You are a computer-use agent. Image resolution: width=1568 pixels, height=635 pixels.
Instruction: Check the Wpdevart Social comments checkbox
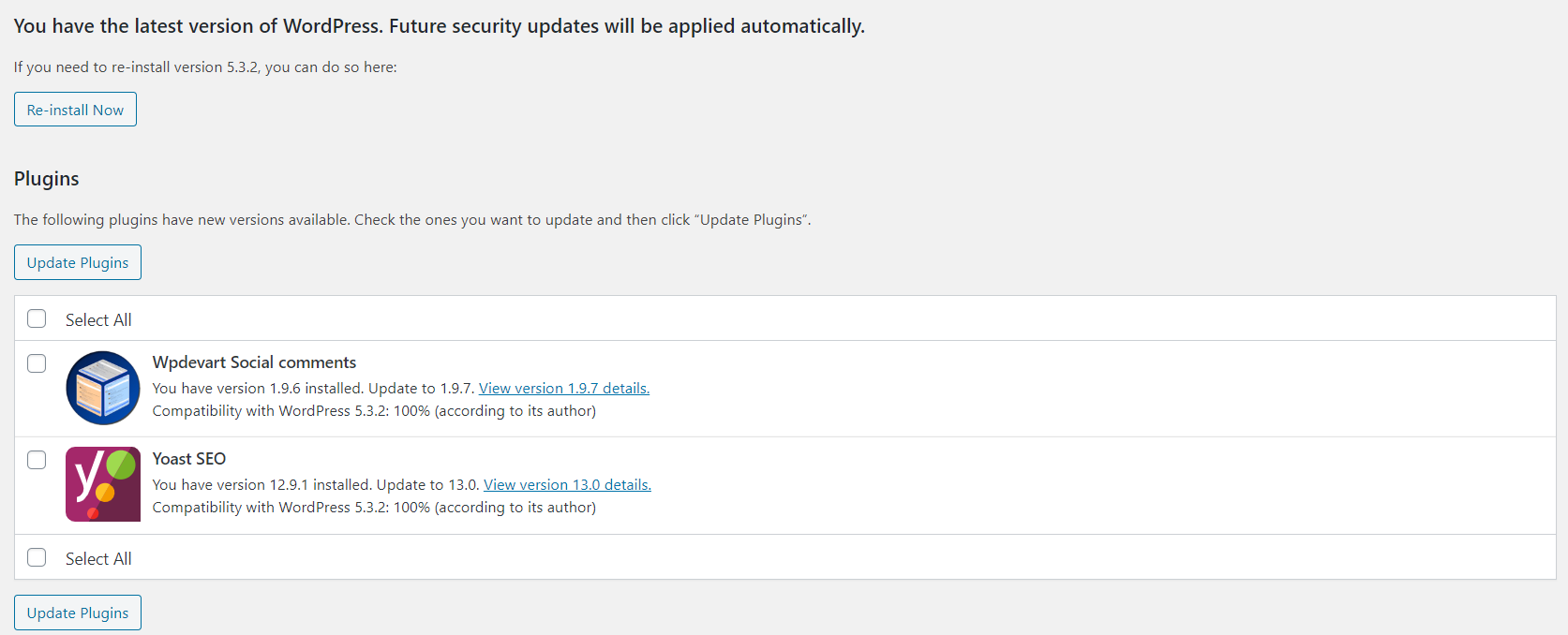point(37,363)
